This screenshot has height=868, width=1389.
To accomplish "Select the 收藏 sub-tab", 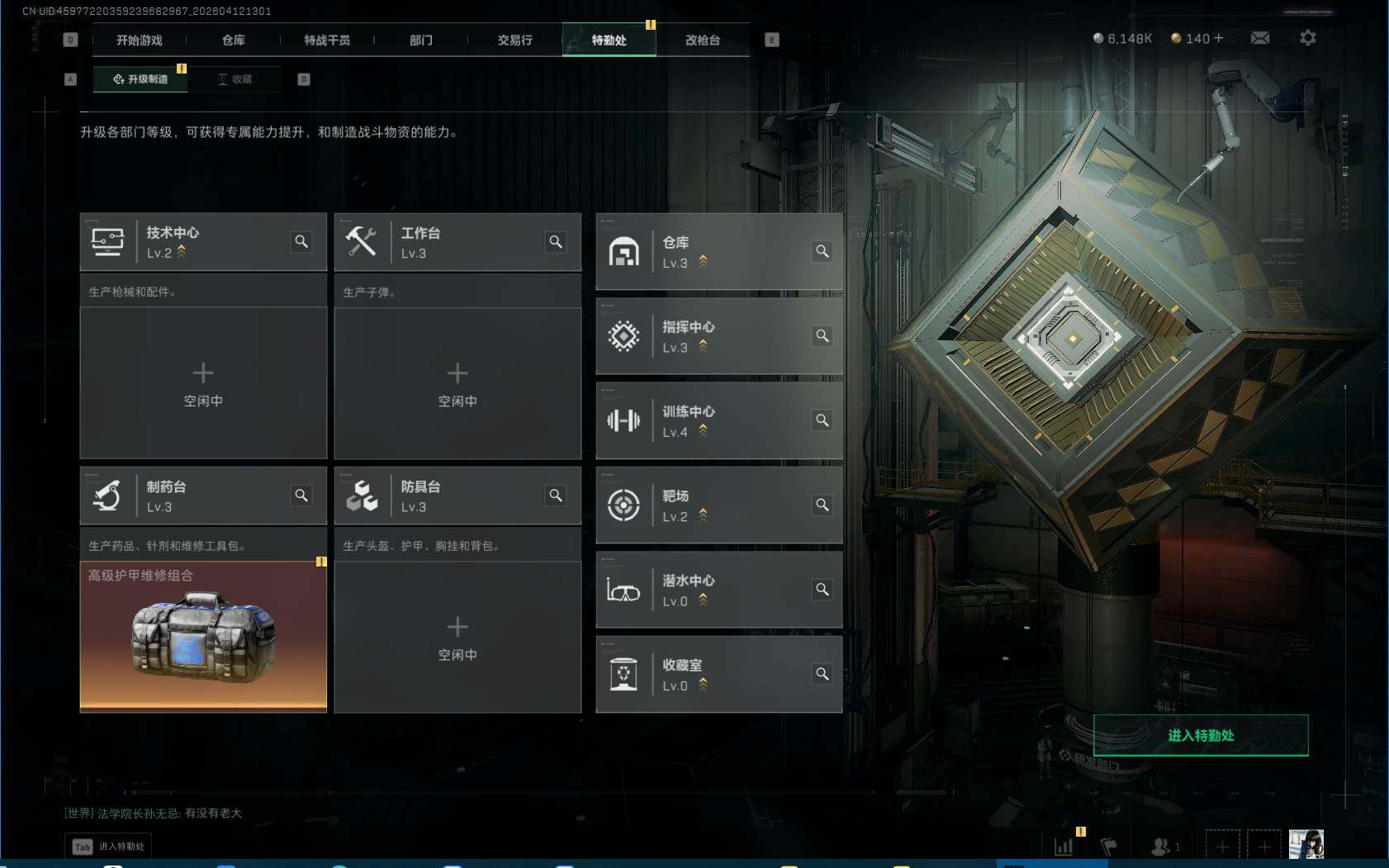I will click(x=235, y=79).
